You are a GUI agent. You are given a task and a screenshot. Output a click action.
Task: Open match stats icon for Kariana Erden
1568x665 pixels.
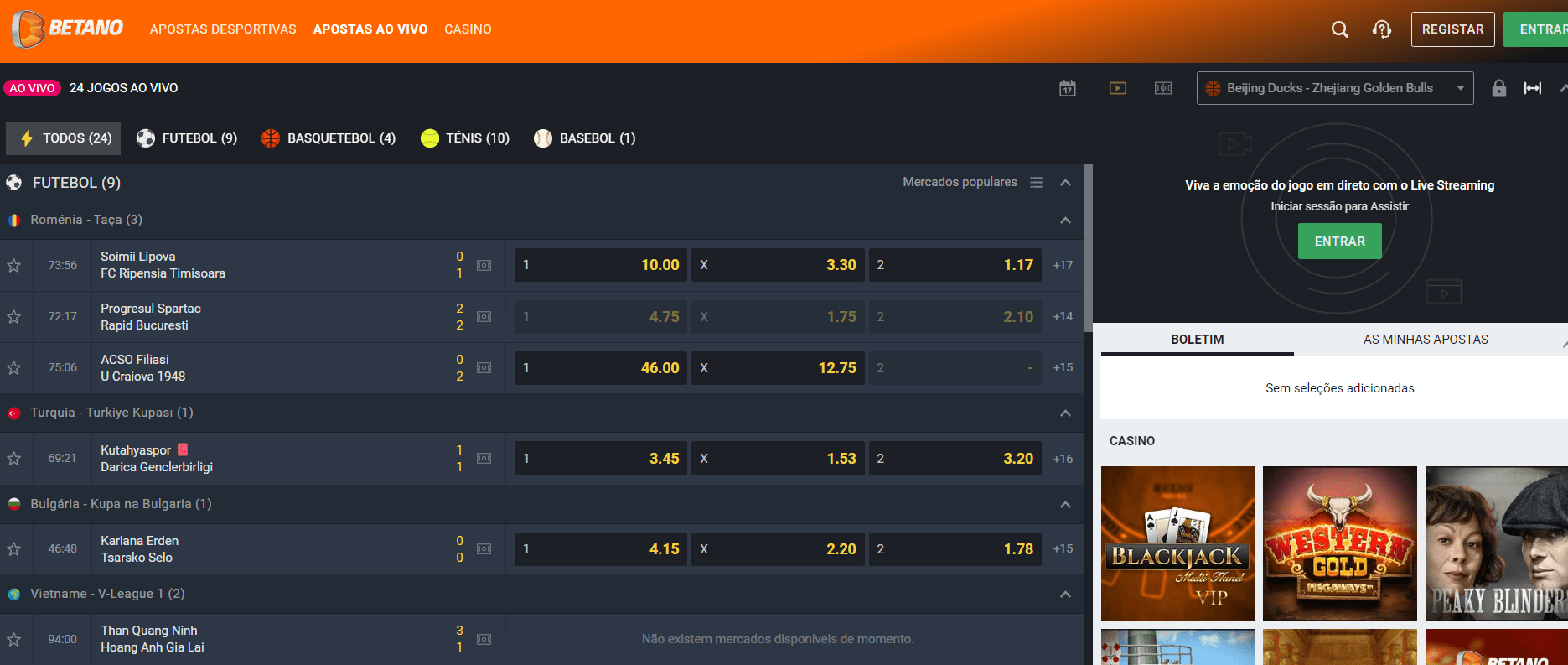click(484, 549)
